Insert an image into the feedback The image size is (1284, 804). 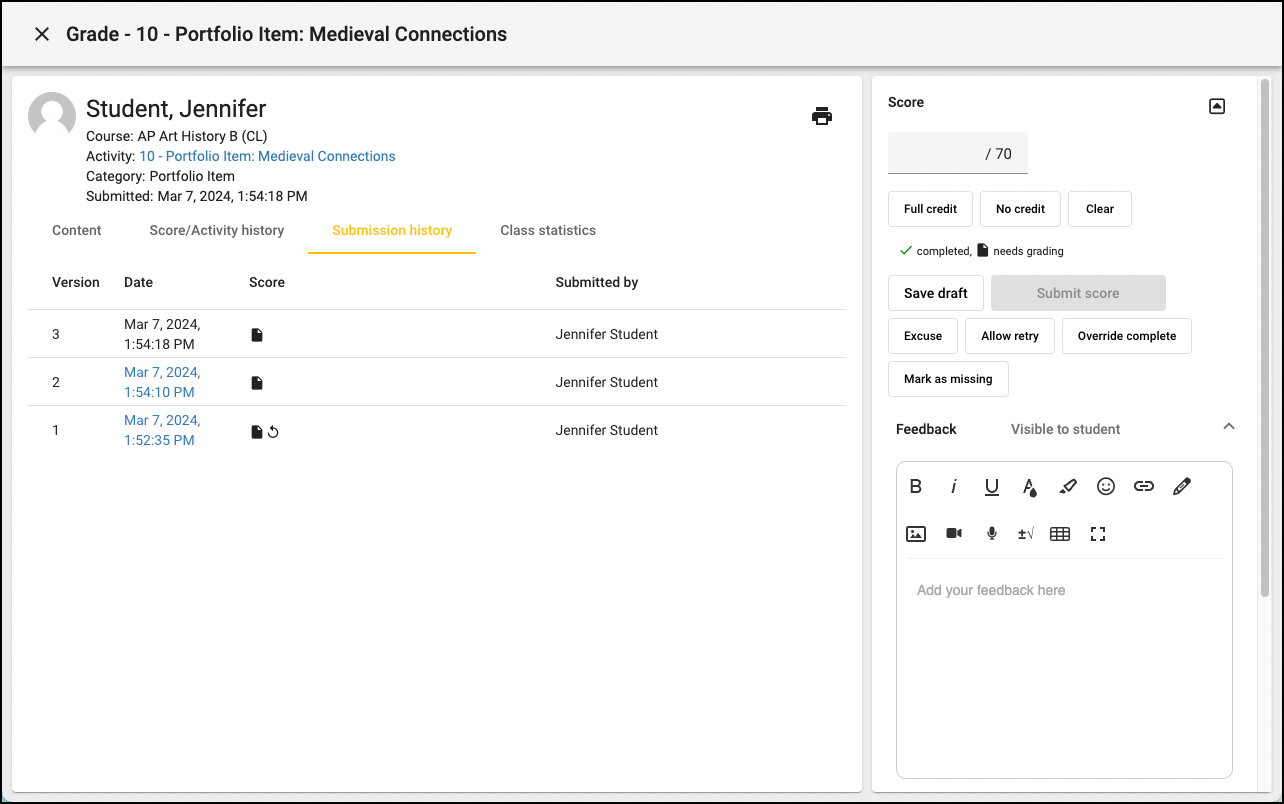pos(915,533)
